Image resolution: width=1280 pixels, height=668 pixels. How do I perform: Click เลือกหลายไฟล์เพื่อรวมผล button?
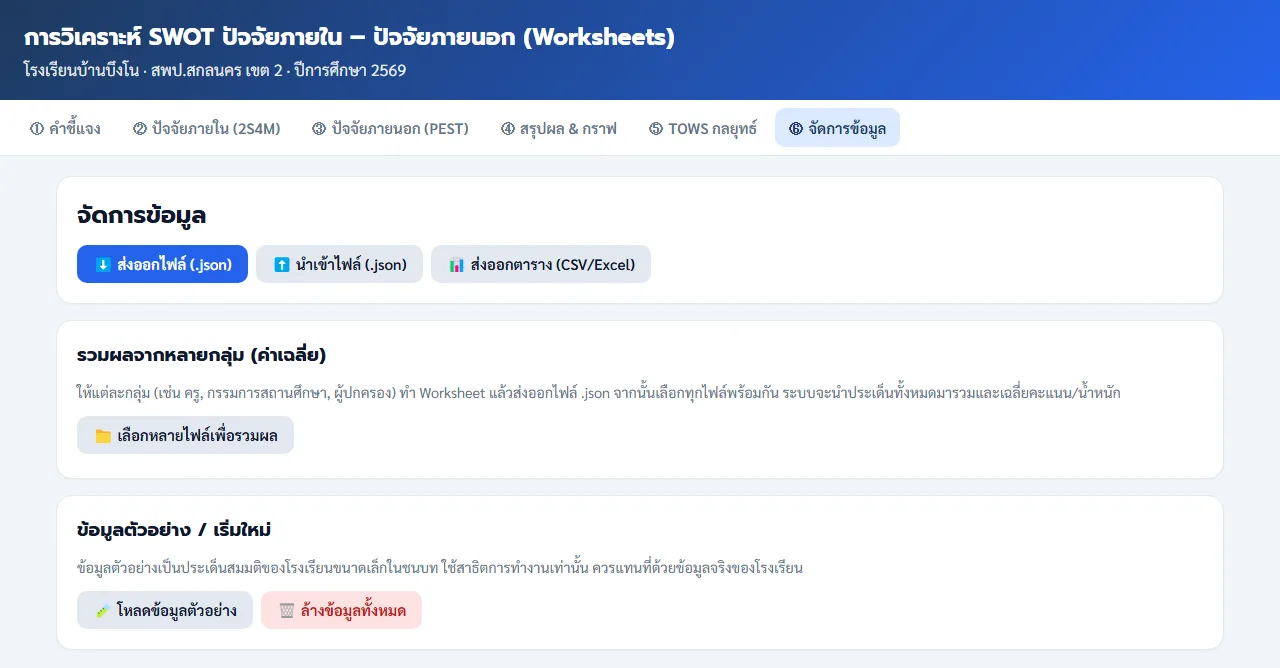185,435
